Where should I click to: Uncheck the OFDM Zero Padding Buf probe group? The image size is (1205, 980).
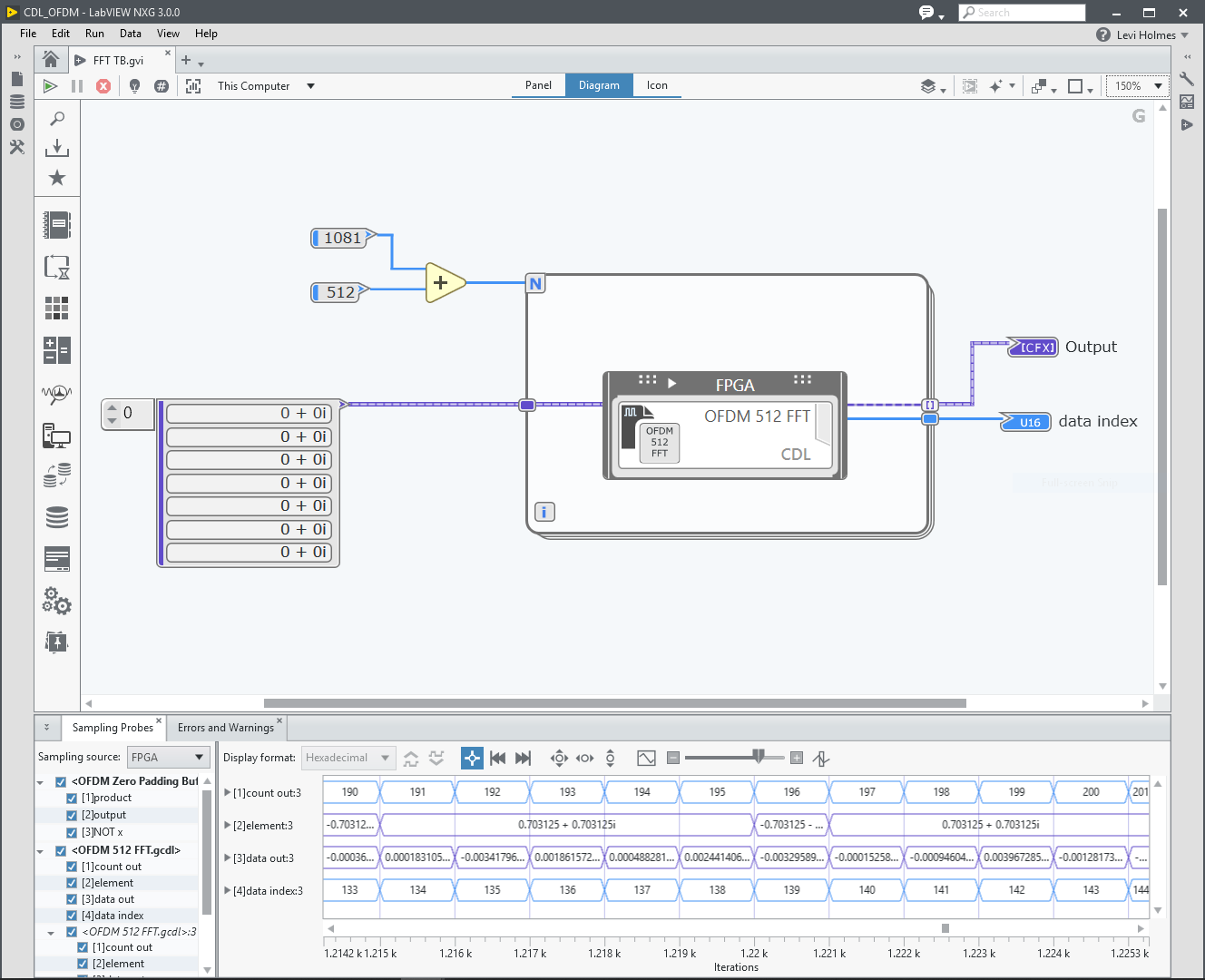tap(61, 781)
